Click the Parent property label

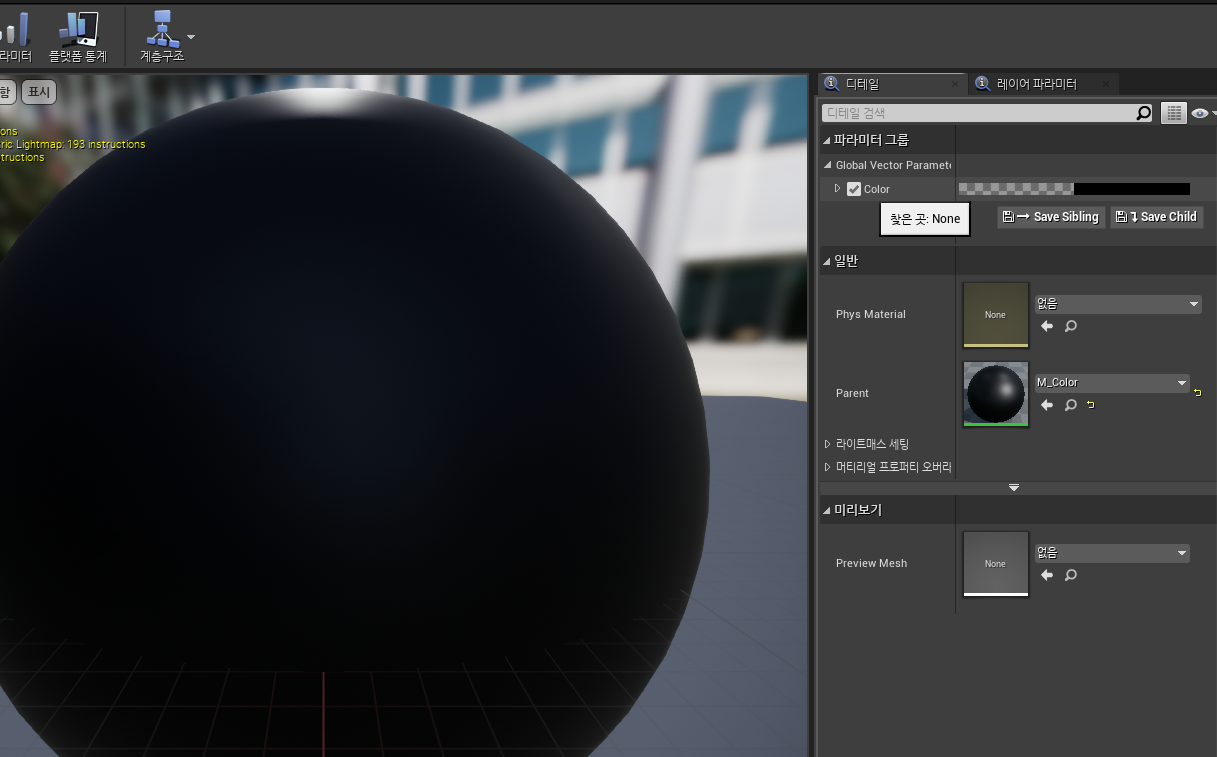click(852, 393)
